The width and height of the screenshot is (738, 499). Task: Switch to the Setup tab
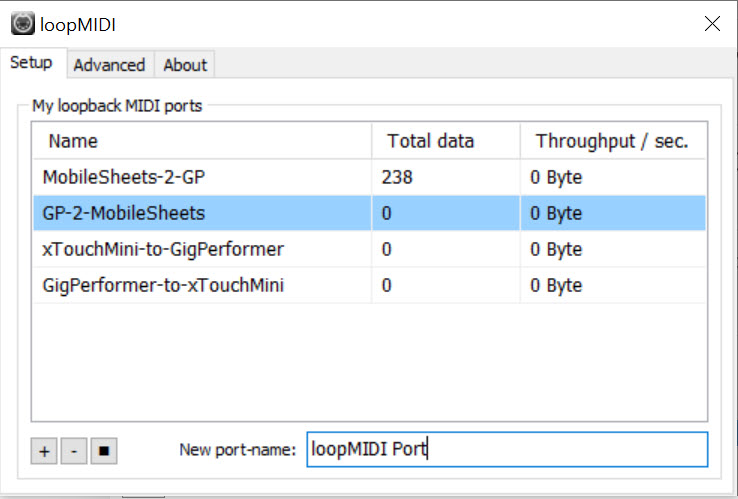click(x=33, y=63)
